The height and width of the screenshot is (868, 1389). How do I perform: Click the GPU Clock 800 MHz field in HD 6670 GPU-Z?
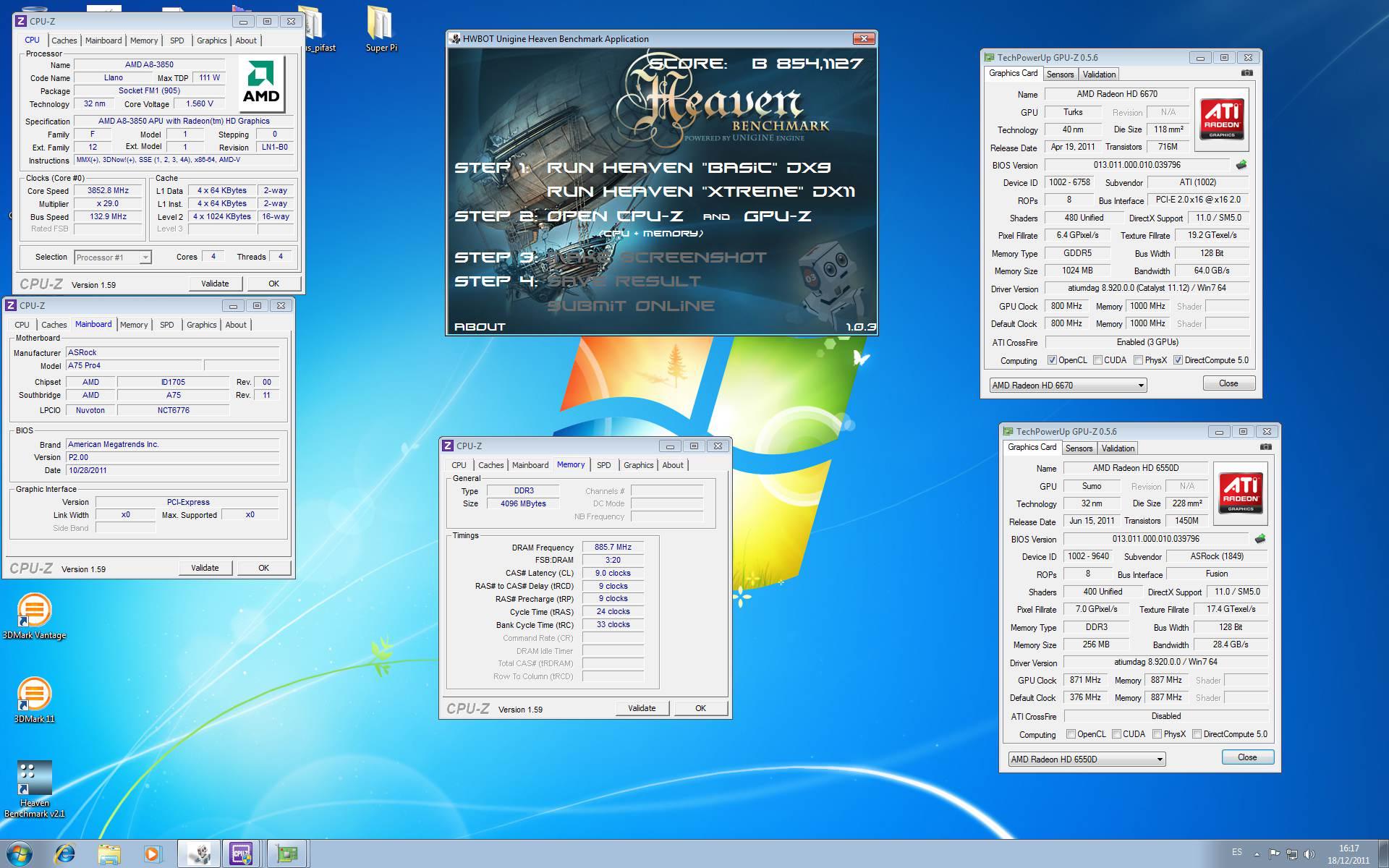point(1066,306)
